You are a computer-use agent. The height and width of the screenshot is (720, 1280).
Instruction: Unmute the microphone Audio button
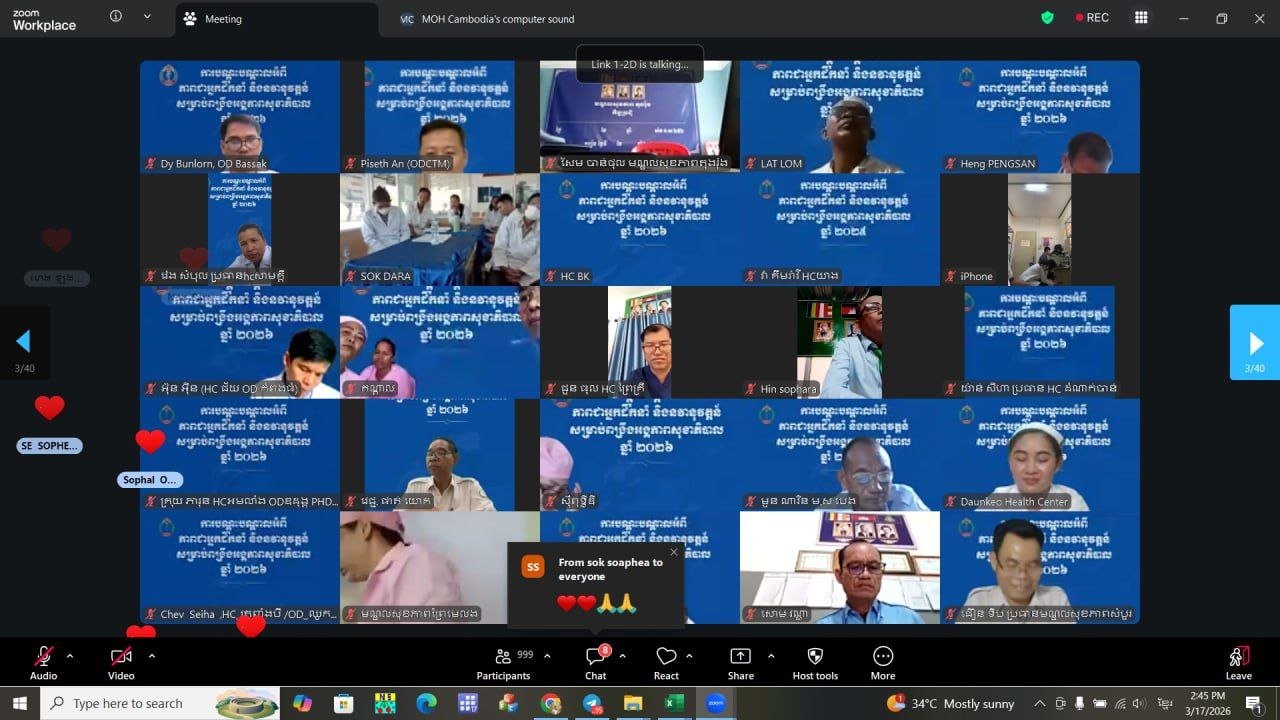tap(43, 662)
